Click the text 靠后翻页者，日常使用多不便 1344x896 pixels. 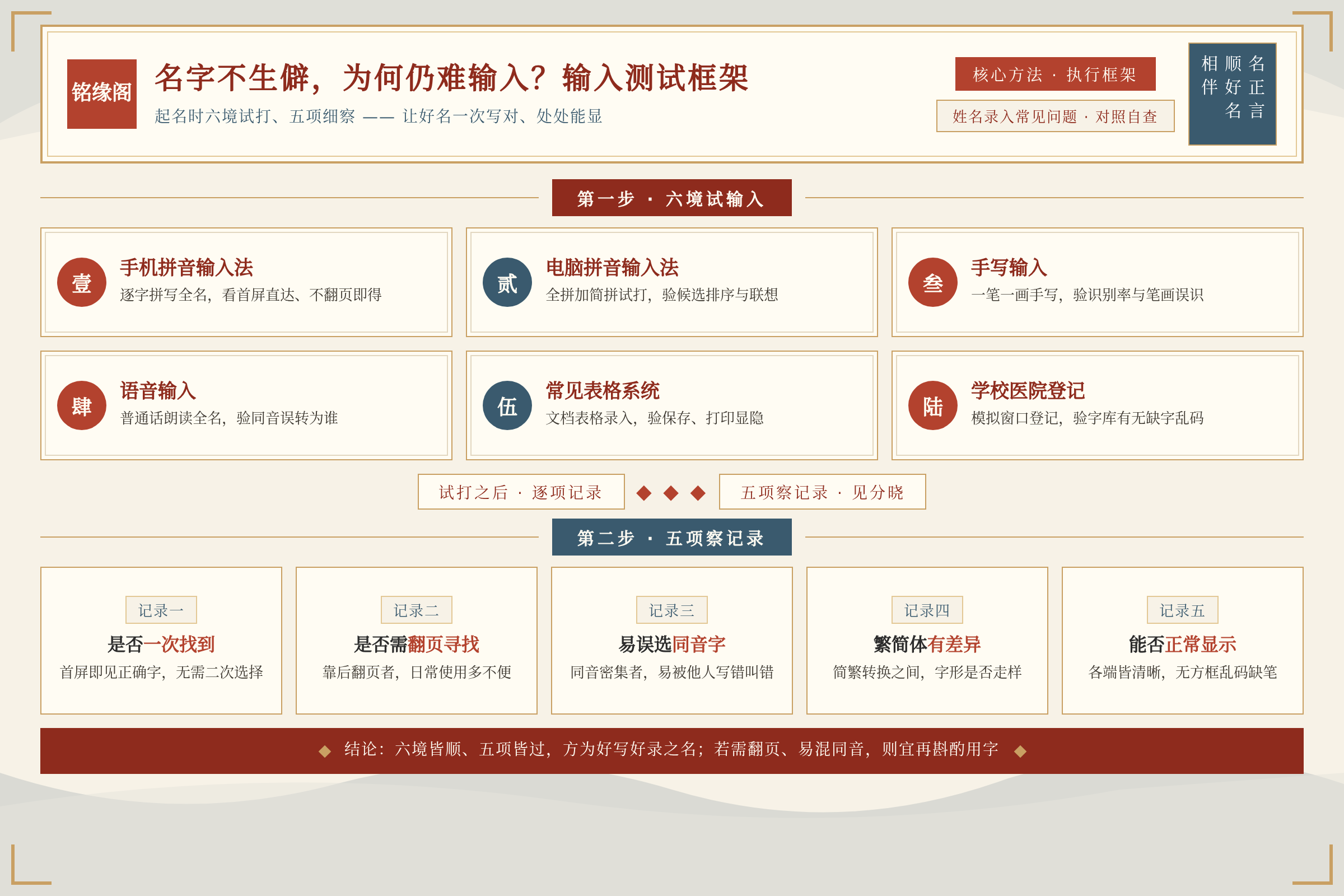[416, 672]
